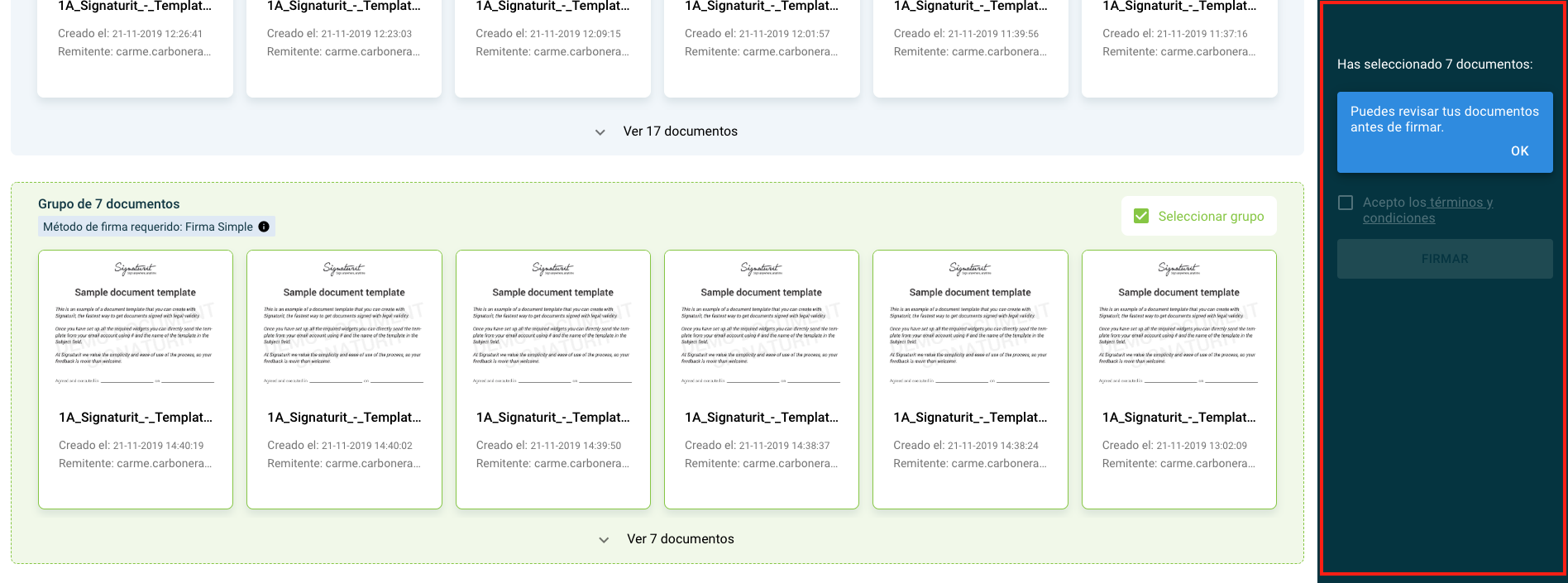Screen dimensions: 1568x583
Task: Click Has seleccionado 7 documentos text
Action: [1435, 65]
